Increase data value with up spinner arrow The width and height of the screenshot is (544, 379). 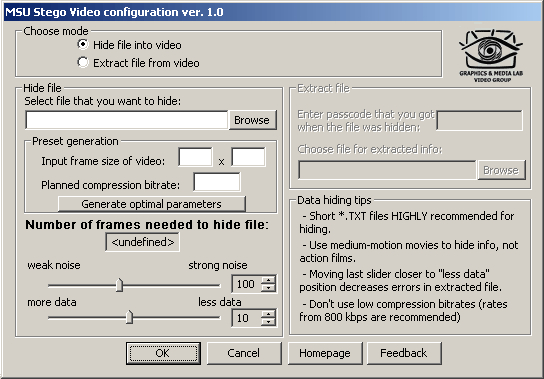[268, 313]
